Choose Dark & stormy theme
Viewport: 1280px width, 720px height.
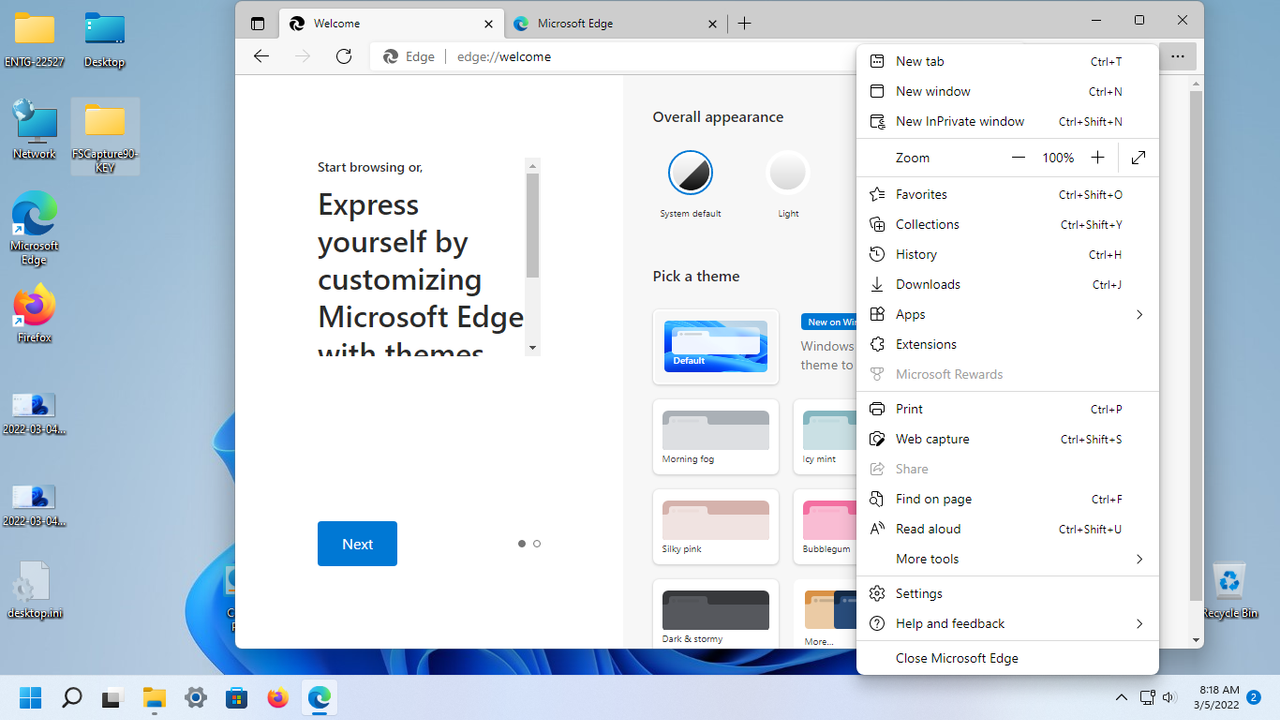coord(716,614)
